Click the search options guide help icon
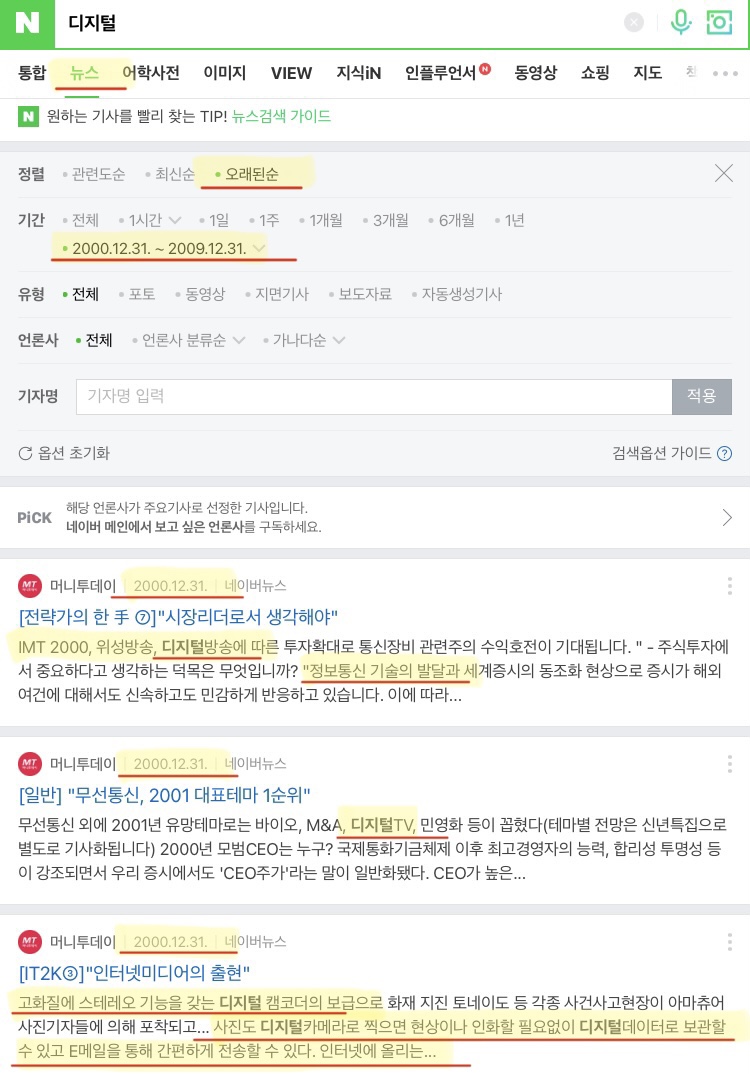The height and width of the screenshot is (1074, 750). tap(724, 453)
